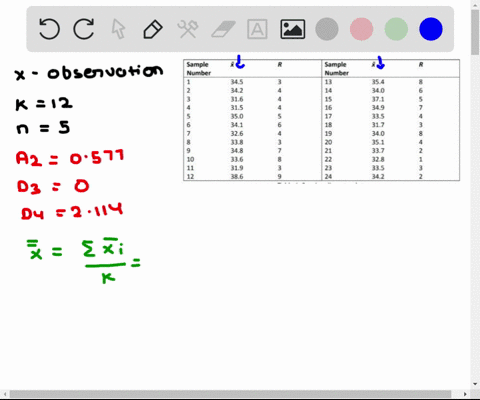Activate the text box tool

(x=257, y=29)
